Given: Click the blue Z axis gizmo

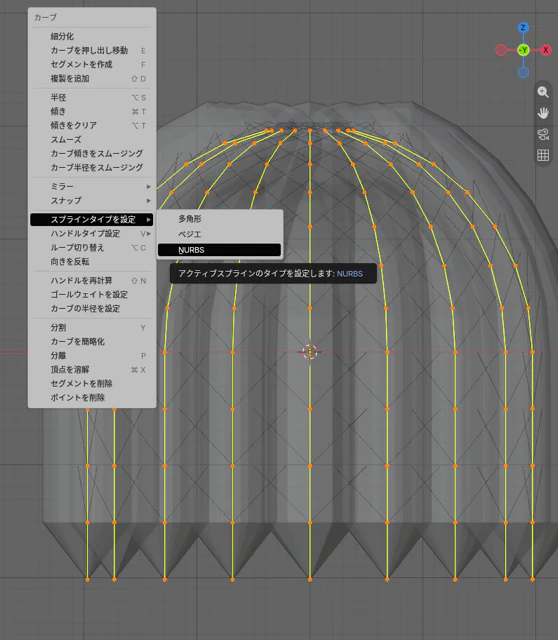Looking at the screenshot, I should pyautogui.click(x=523, y=28).
